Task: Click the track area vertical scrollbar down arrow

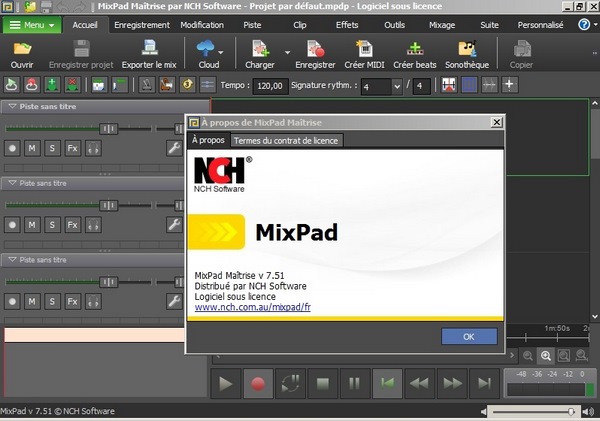Action: point(595,317)
